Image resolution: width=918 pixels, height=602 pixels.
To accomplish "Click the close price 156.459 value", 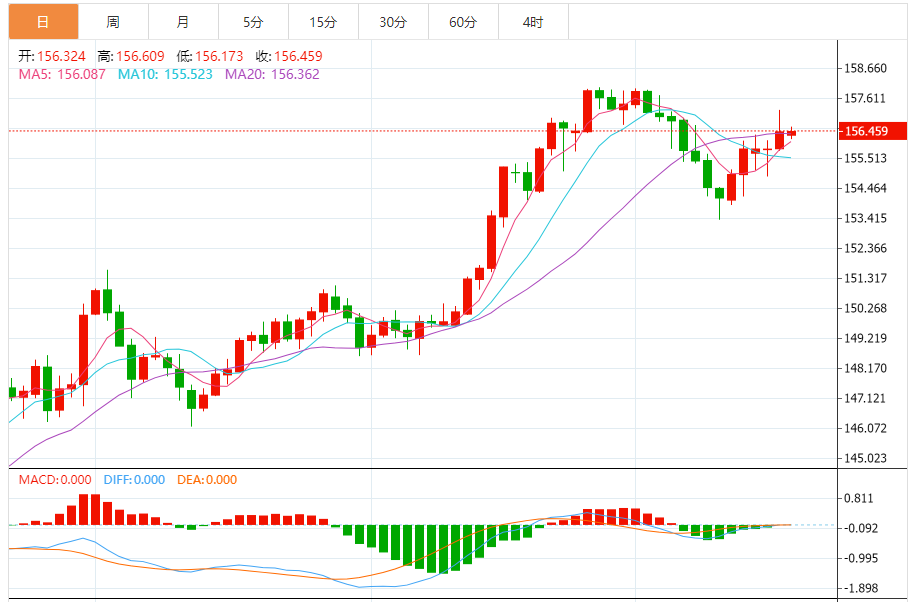I will [298, 56].
